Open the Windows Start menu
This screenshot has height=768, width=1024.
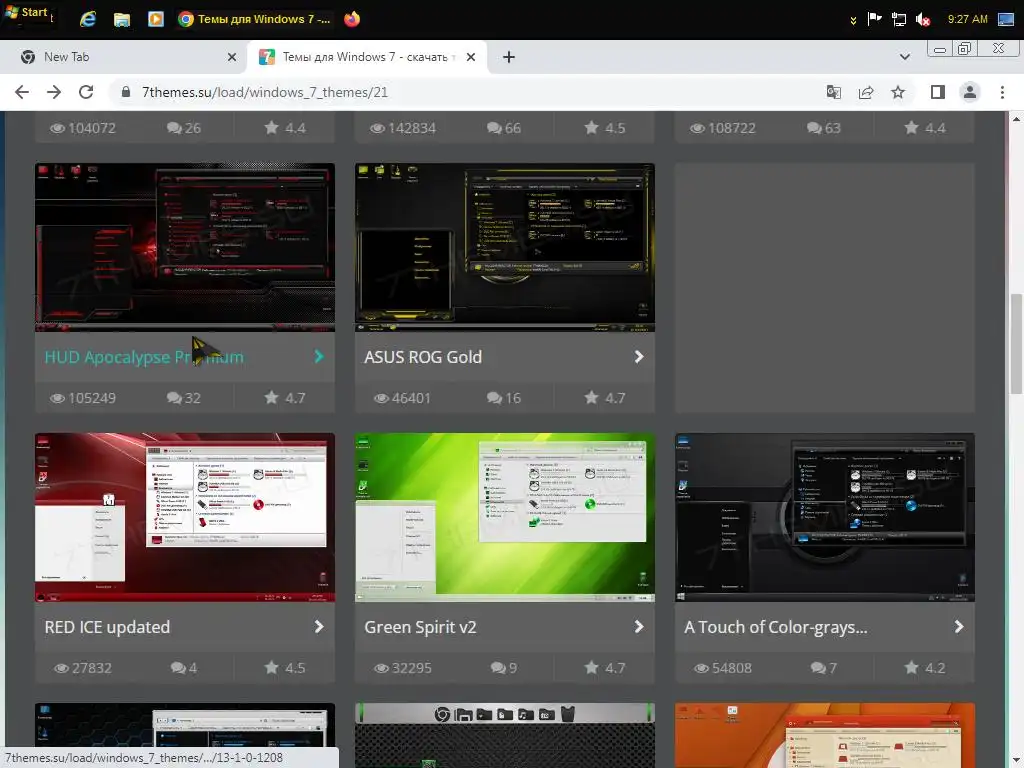26,12
